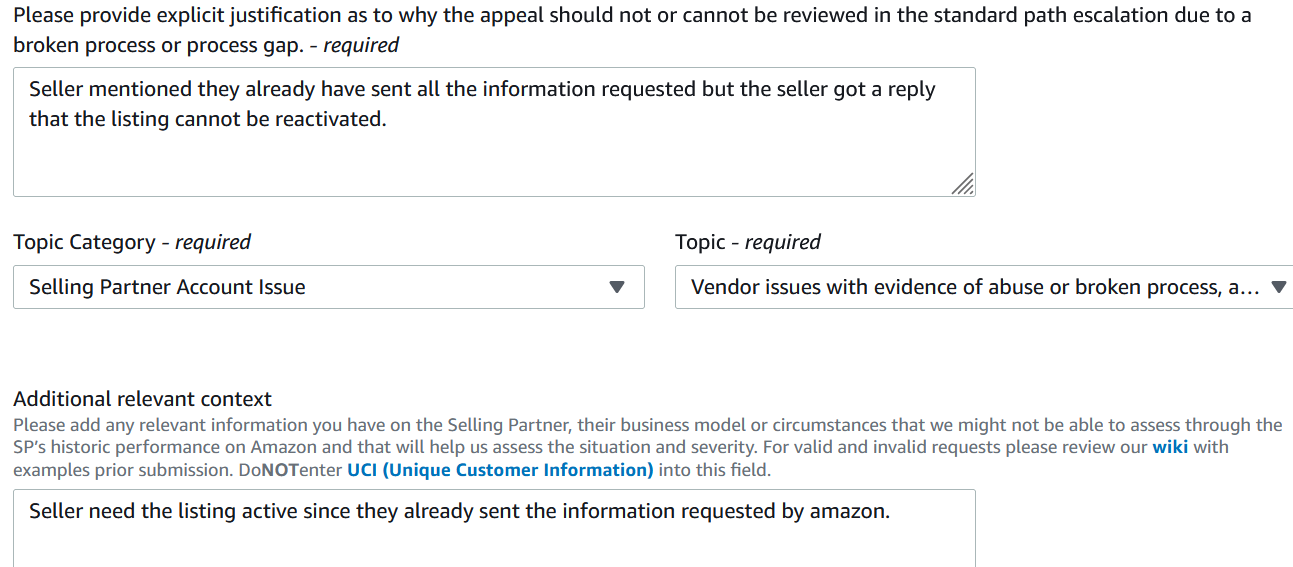Open the Topic Category combo box

click(x=328, y=287)
